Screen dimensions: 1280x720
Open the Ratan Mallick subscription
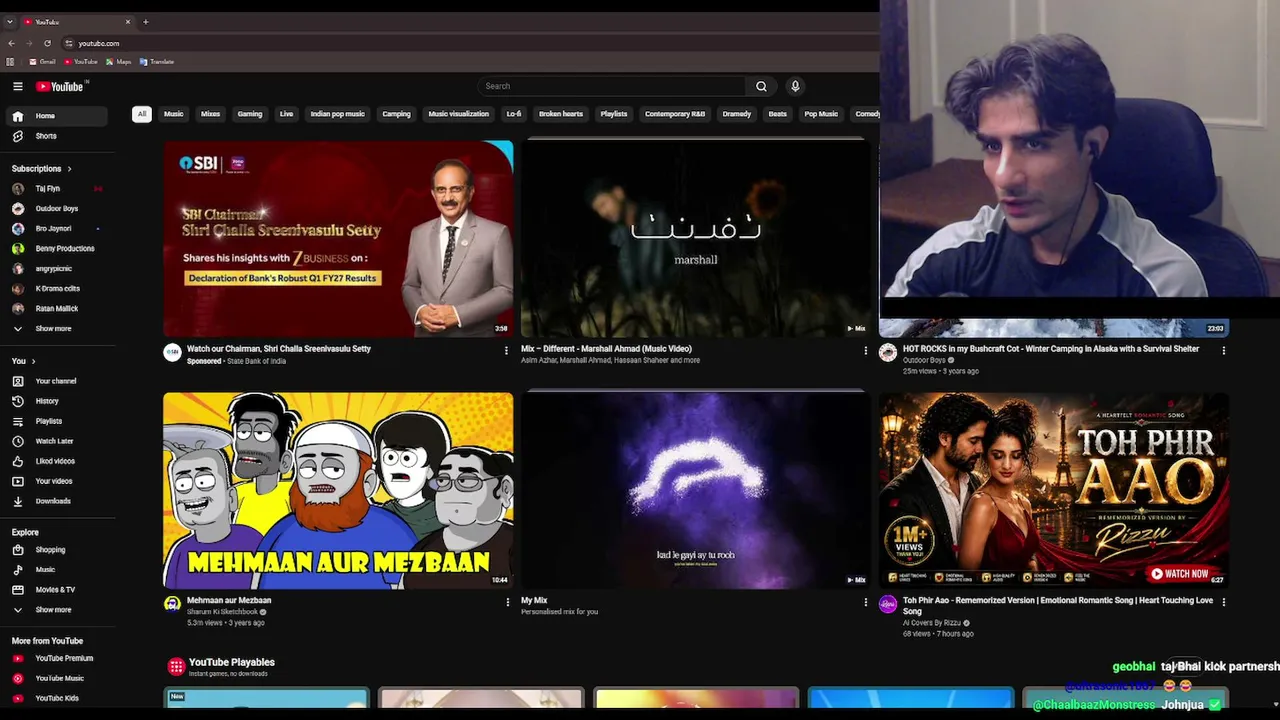coord(56,309)
